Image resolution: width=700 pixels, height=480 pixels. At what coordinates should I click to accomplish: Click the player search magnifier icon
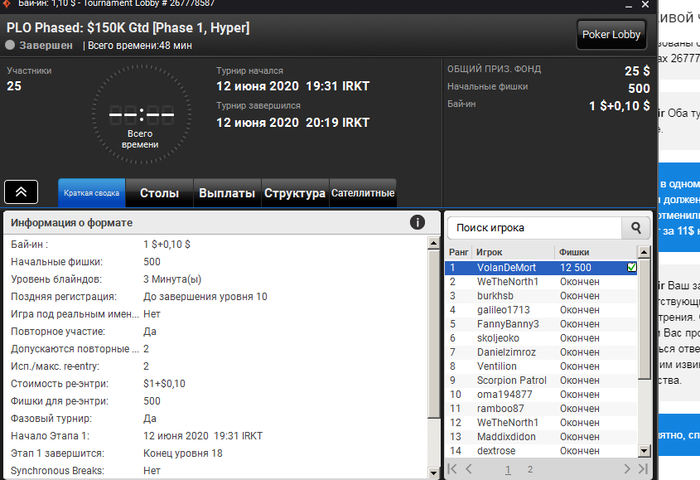[x=636, y=228]
